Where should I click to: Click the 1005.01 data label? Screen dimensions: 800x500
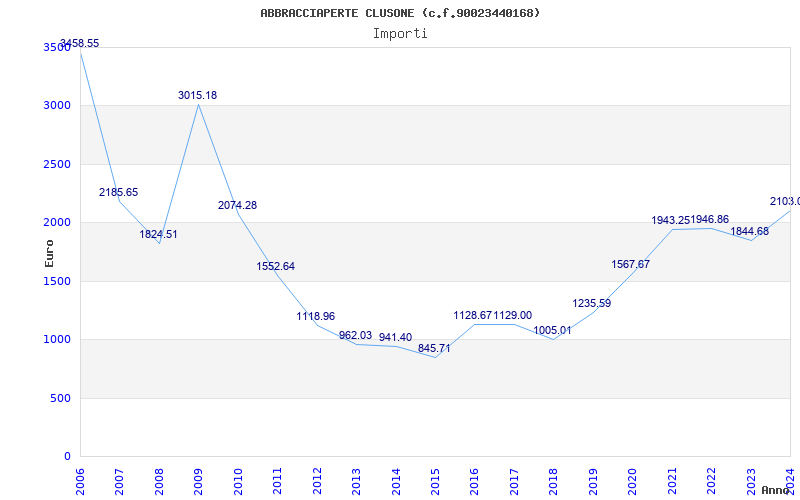(x=553, y=331)
